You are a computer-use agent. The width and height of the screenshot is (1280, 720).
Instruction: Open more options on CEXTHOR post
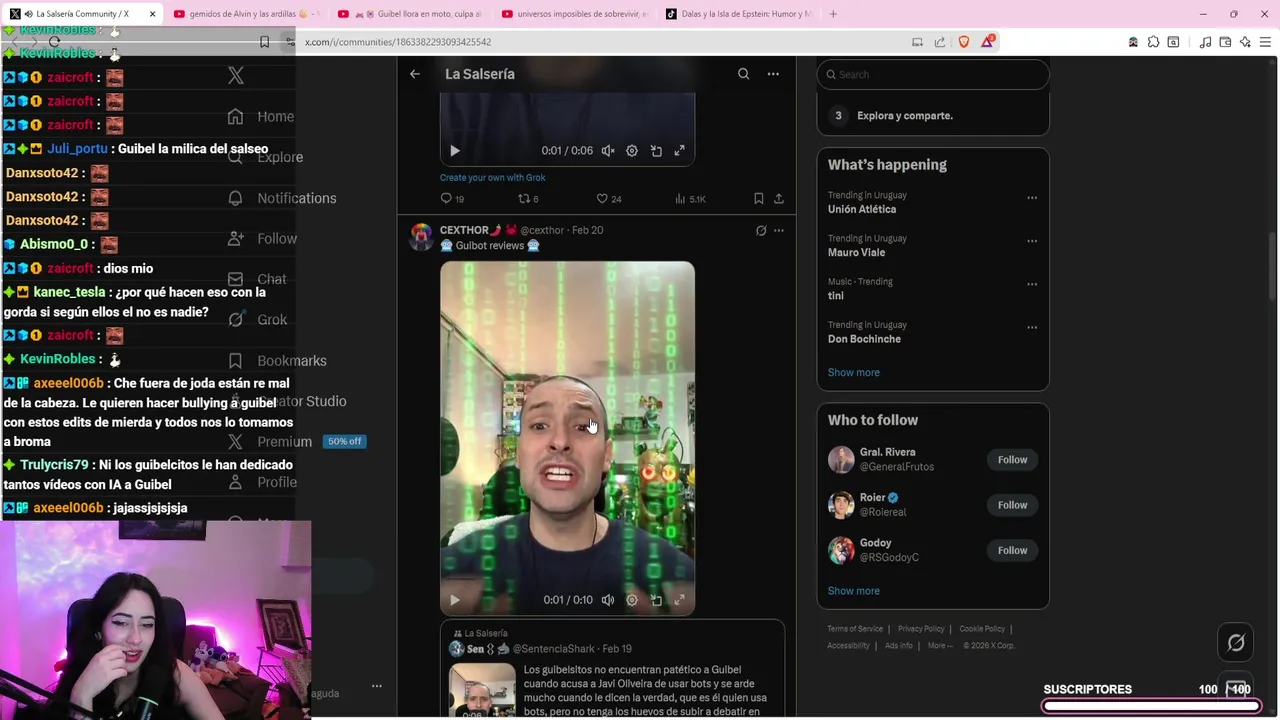click(779, 231)
